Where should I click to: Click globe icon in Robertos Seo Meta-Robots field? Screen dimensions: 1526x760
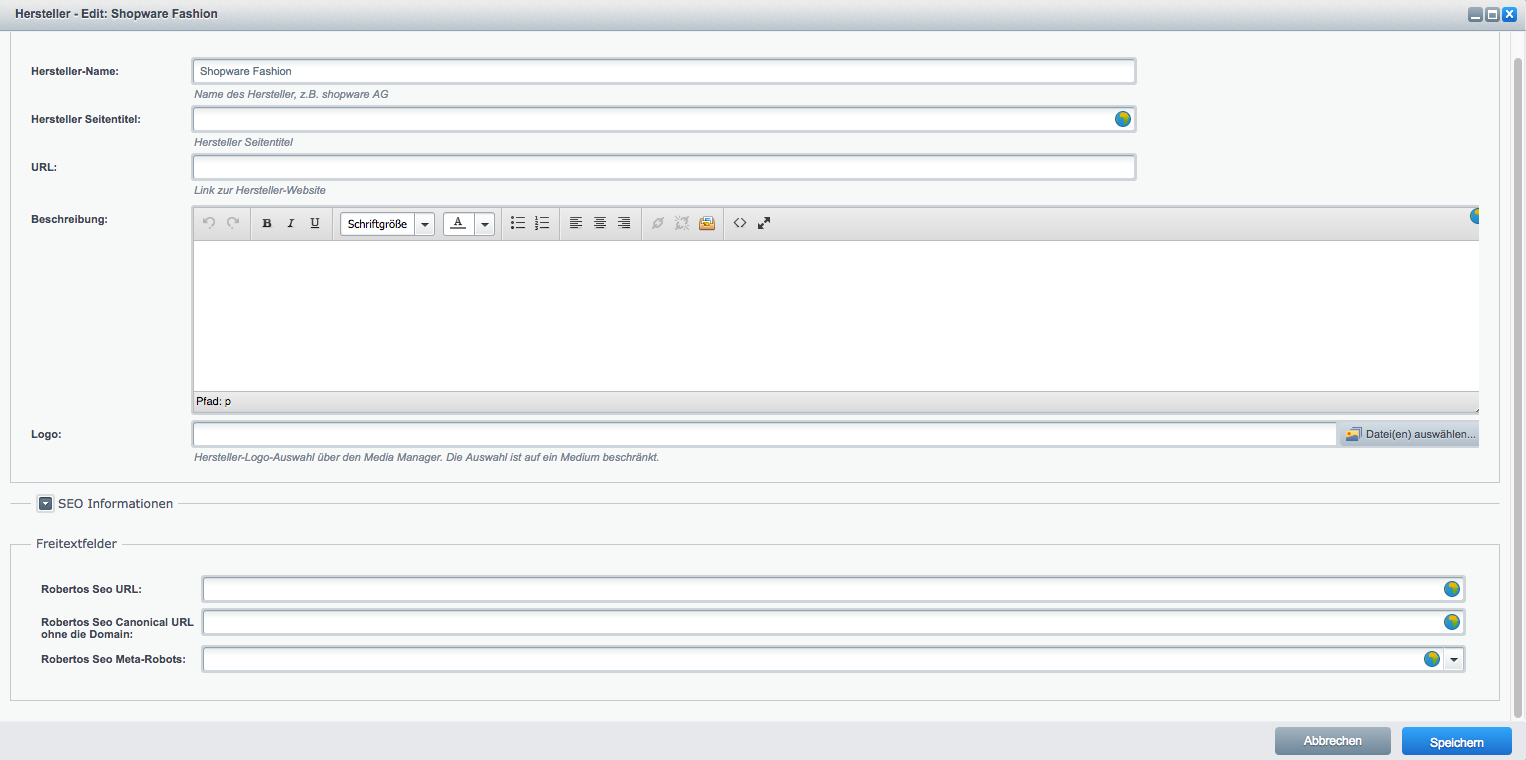point(1432,659)
